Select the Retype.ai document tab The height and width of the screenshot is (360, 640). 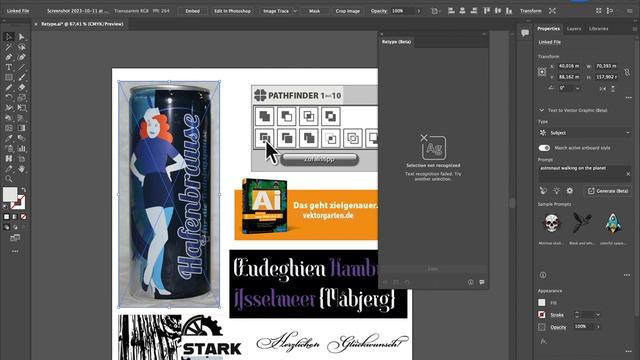pyautogui.click(x=82, y=24)
